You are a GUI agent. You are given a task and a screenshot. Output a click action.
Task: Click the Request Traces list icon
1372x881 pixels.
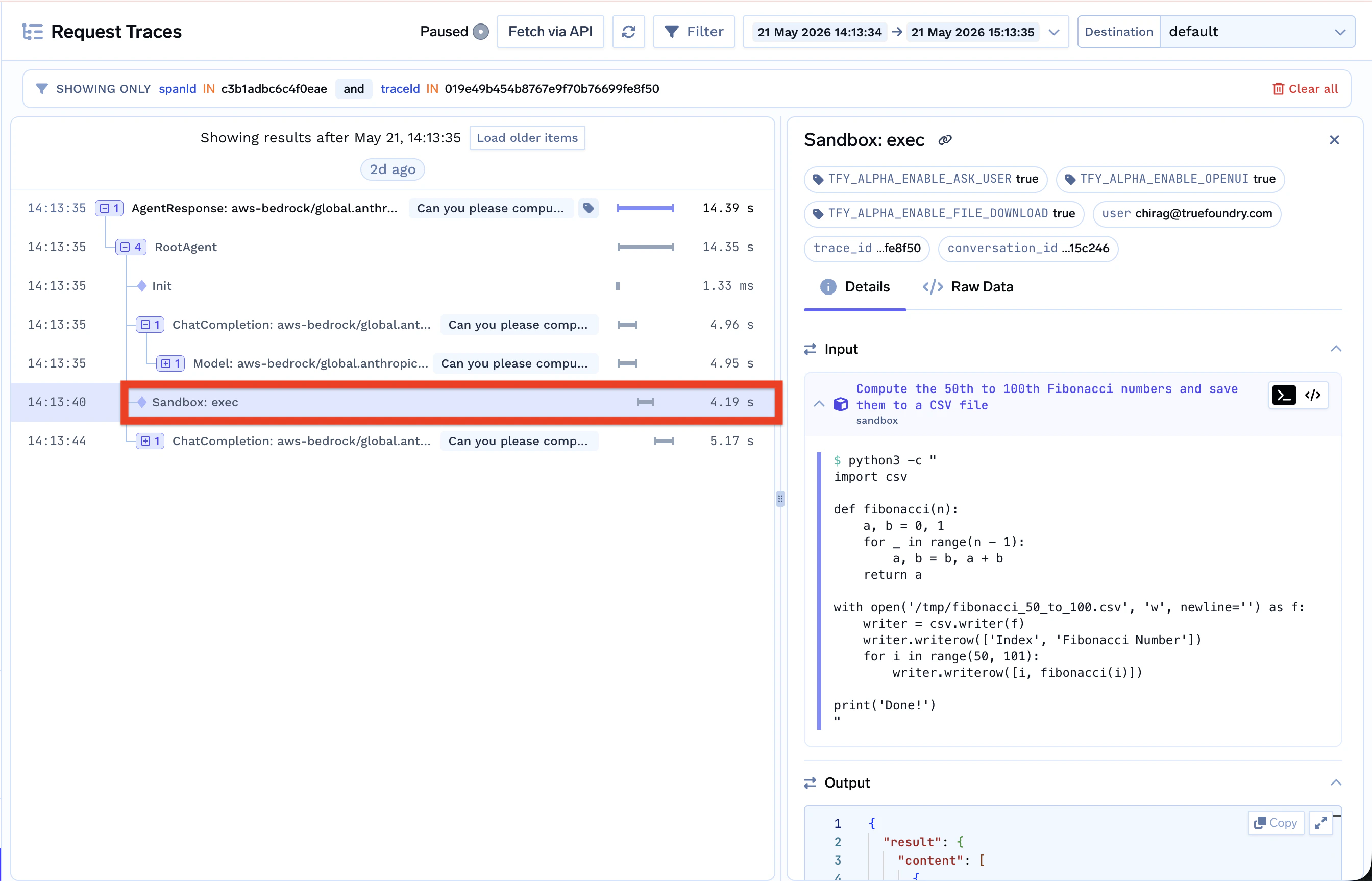(x=33, y=32)
